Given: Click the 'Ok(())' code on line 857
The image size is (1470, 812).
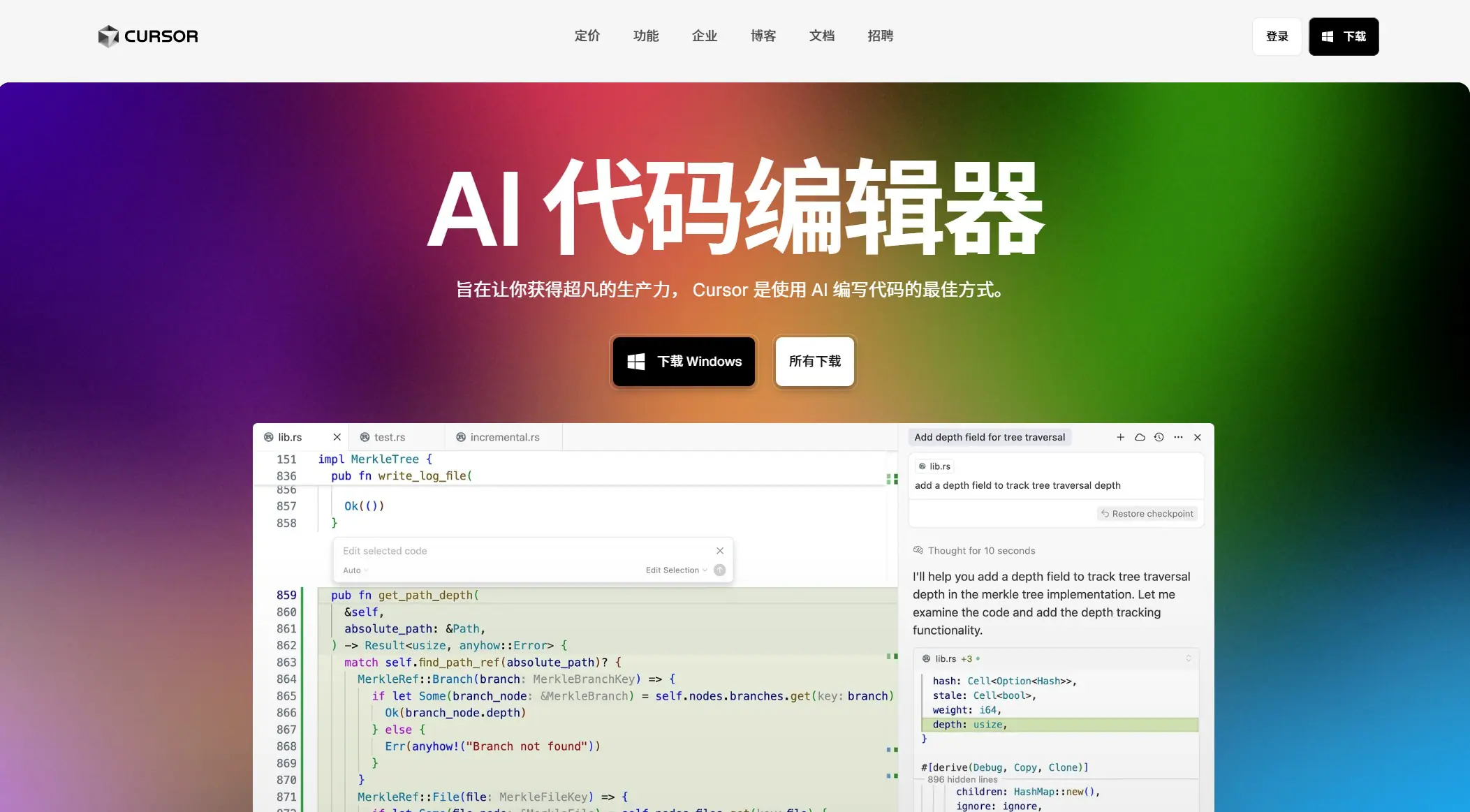Looking at the screenshot, I should (364, 506).
